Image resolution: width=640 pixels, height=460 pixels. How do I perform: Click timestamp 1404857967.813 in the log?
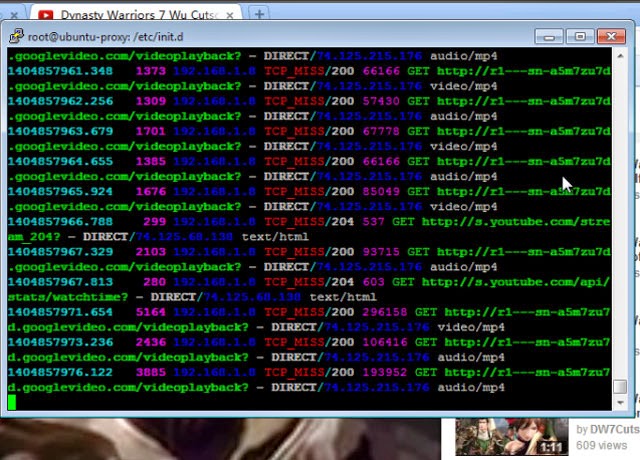pos(60,282)
